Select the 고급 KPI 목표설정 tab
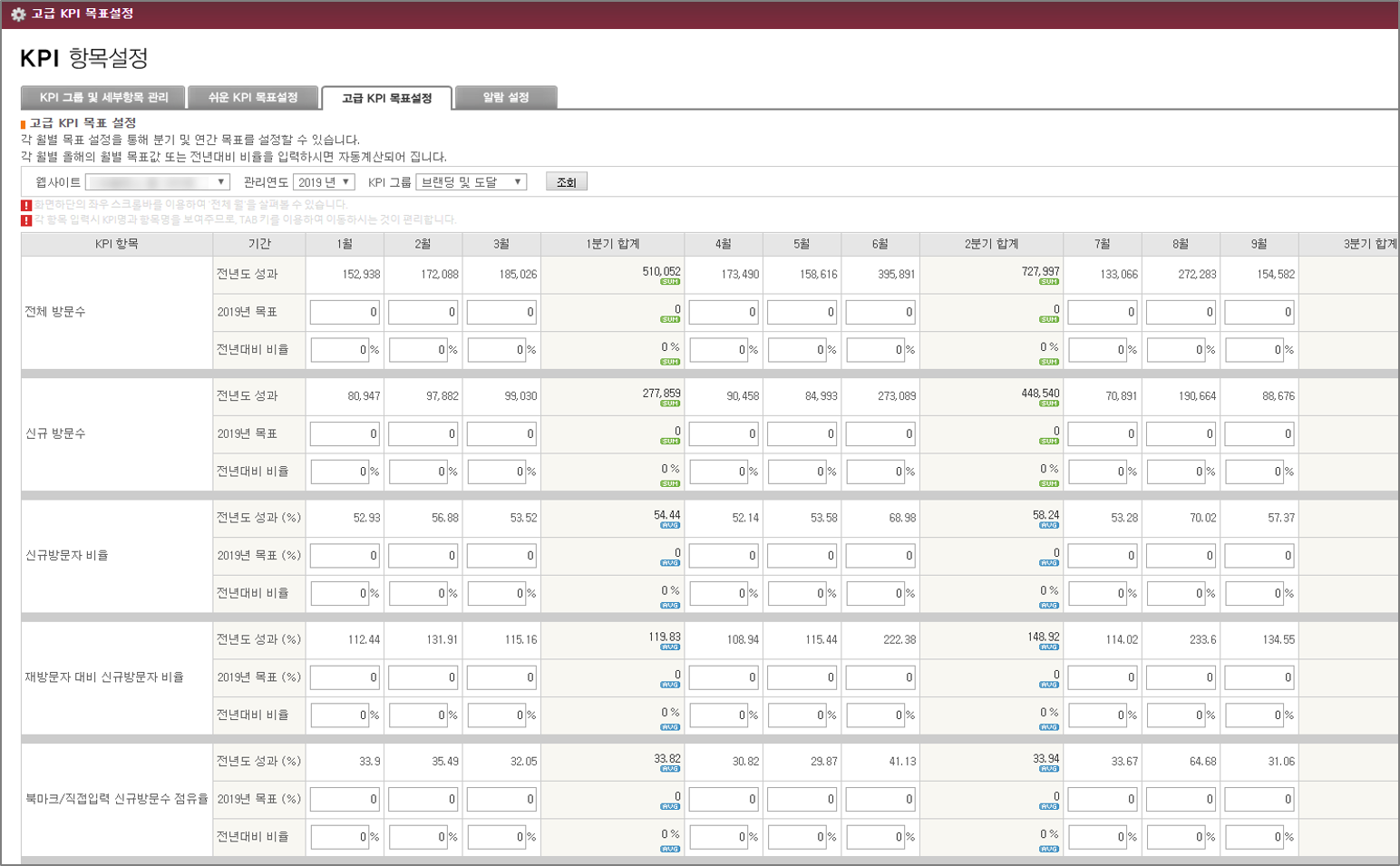1400x866 pixels. tap(387, 99)
